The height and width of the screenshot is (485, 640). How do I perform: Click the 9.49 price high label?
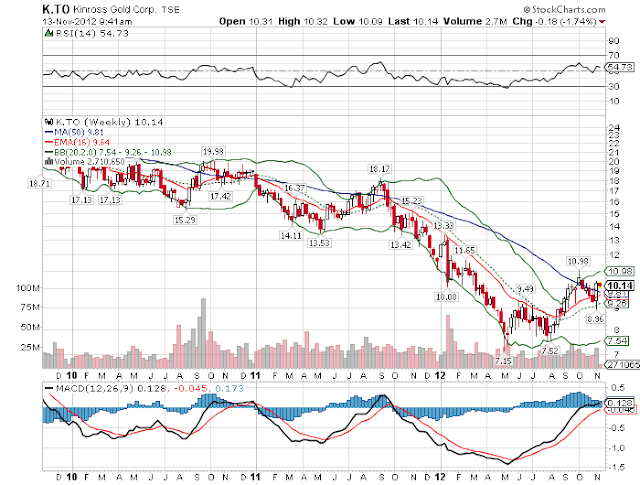click(x=525, y=289)
